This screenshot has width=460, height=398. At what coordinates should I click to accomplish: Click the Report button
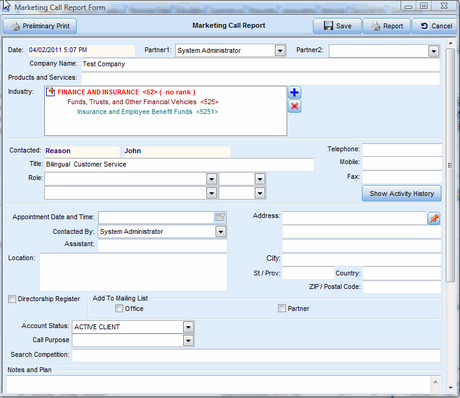pos(387,26)
